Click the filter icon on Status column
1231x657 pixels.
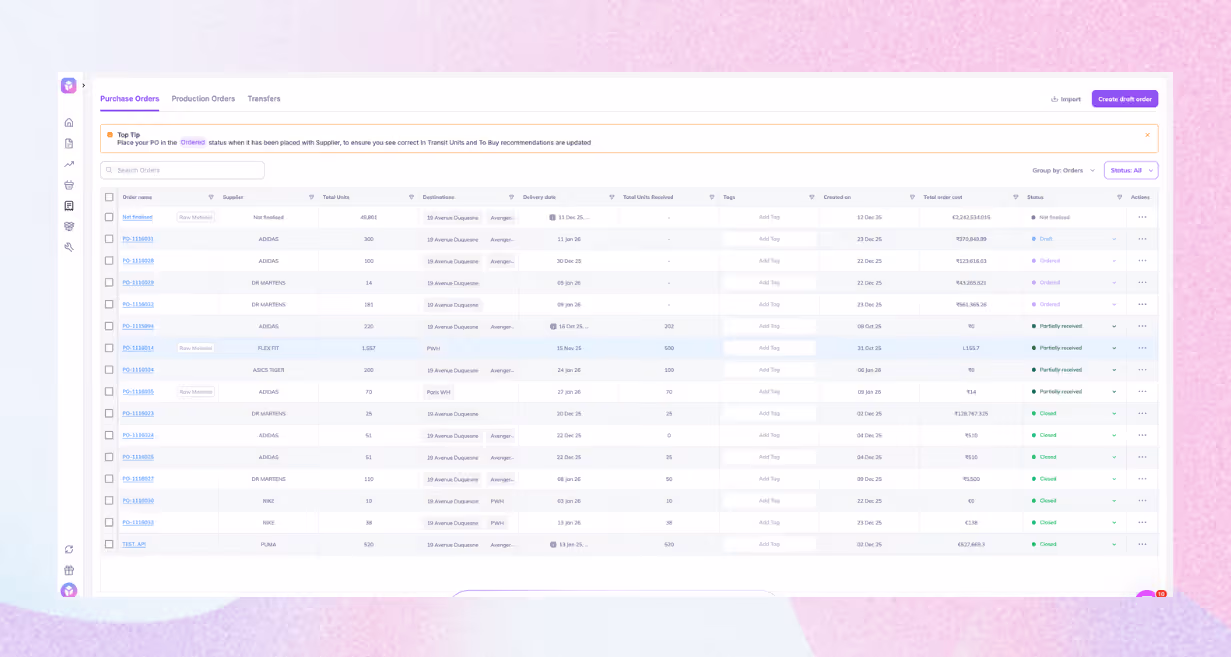(1119, 197)
